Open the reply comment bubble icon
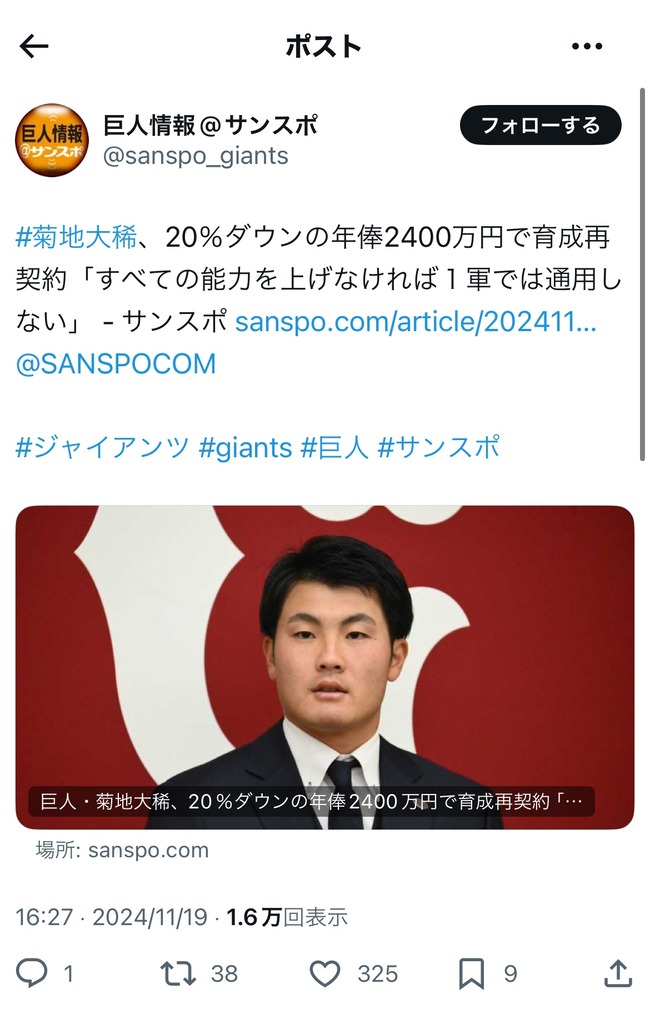 [x=31, y=974]
